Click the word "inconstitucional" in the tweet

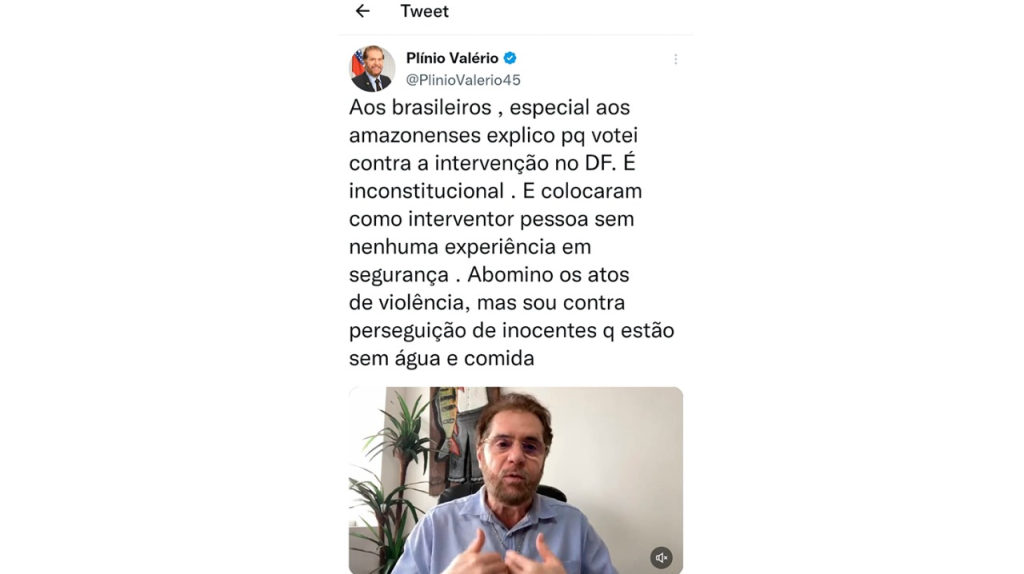(x=426, y=191)
